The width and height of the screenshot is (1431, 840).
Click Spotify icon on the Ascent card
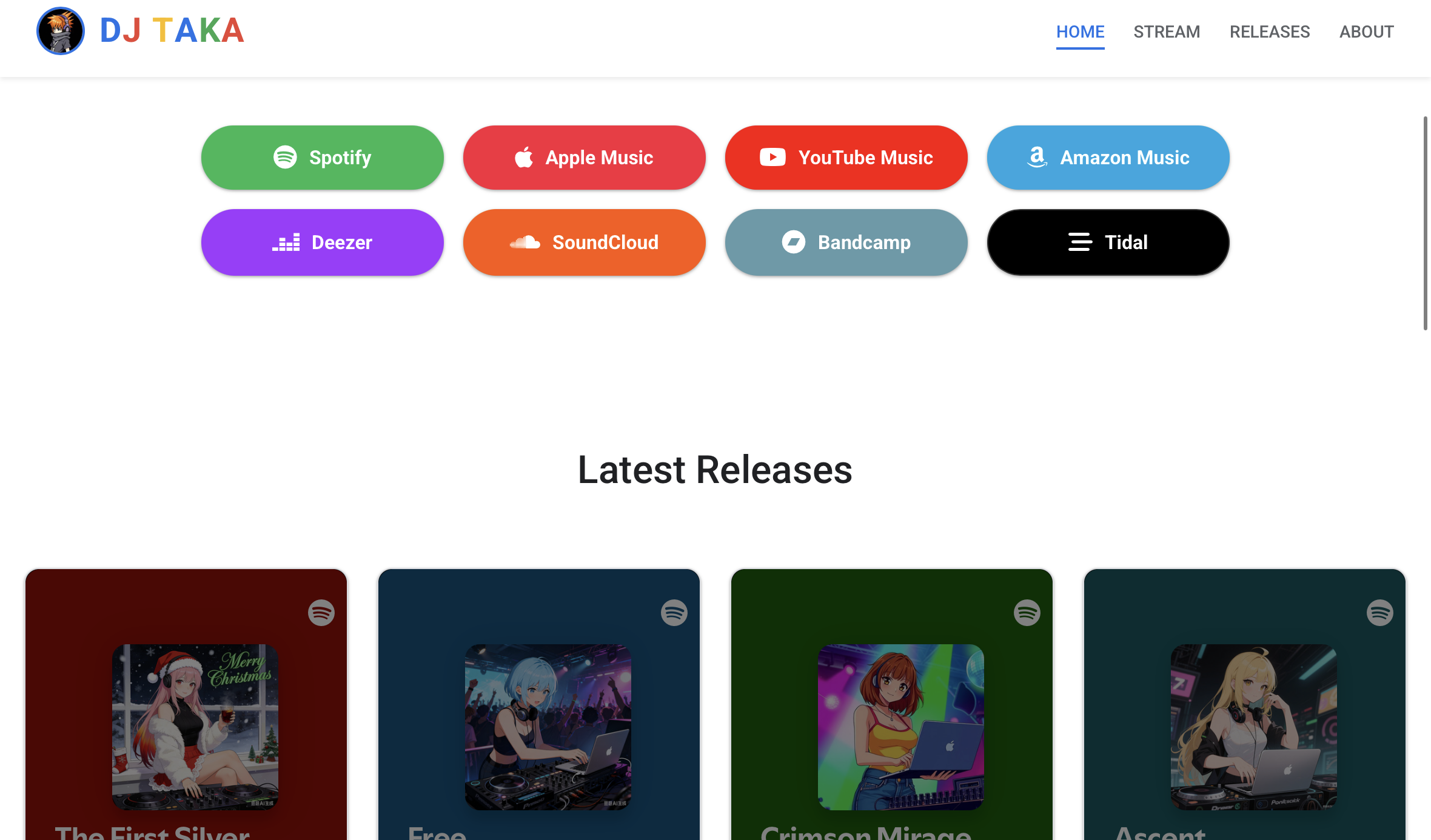(1380, 613)
